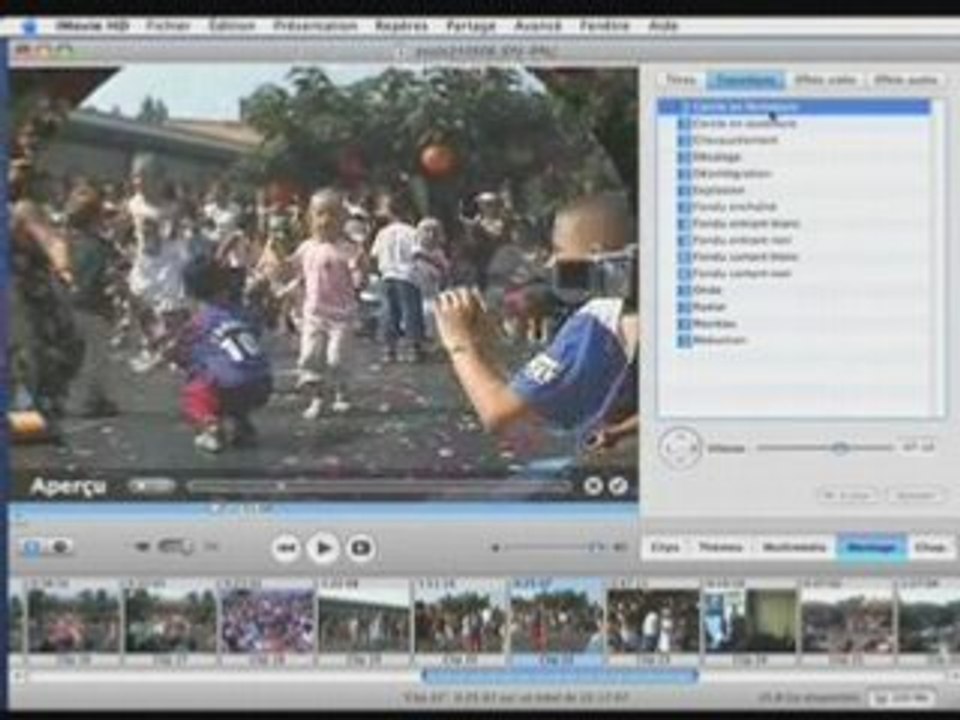
Task: Open the Partage menu
Action: (x=470, y=26)
